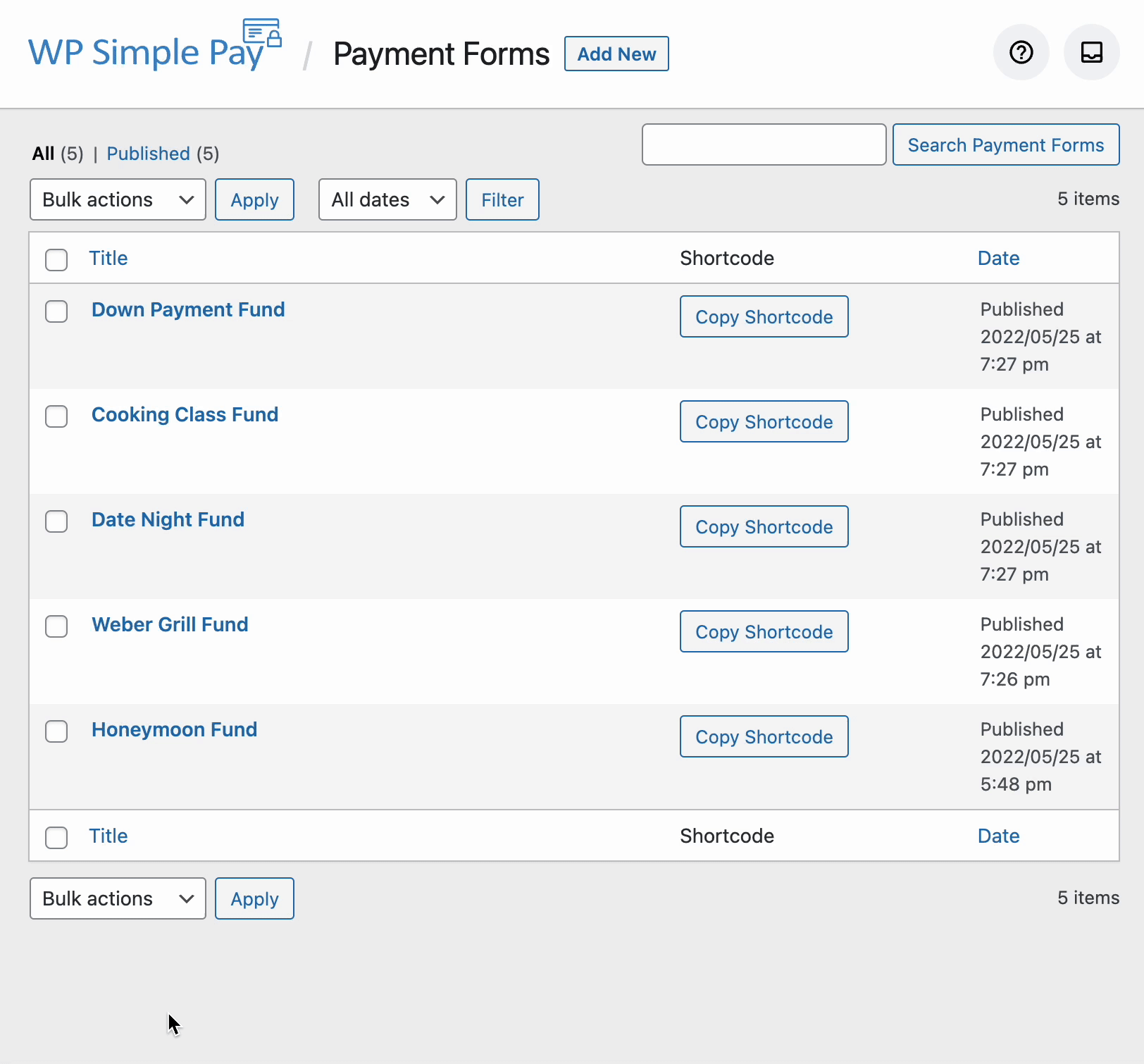Show All payment forms view
The height and width of the screenshot is (1064, 1144).
pyautogui.click(x=43, y=154)
